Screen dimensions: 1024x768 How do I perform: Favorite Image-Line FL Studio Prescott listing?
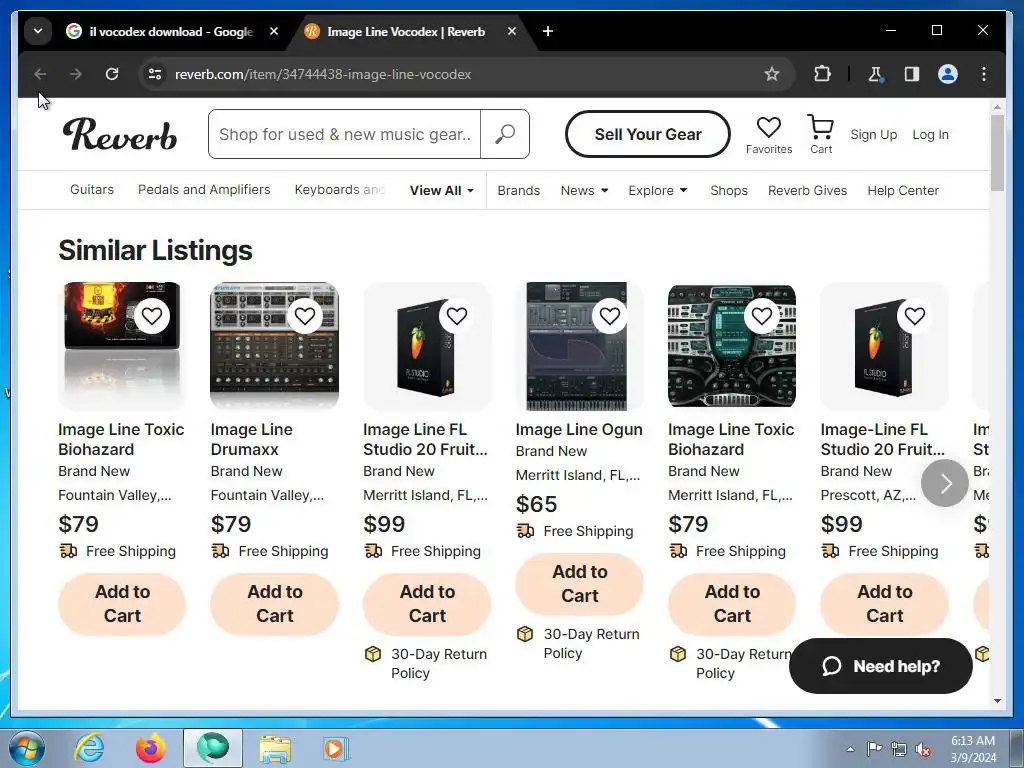tap(914, 316)
